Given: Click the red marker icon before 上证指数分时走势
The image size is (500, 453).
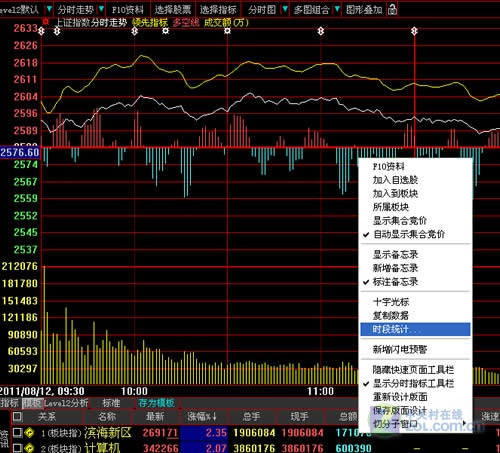Looking at the screenshot, I should [46, 22].
